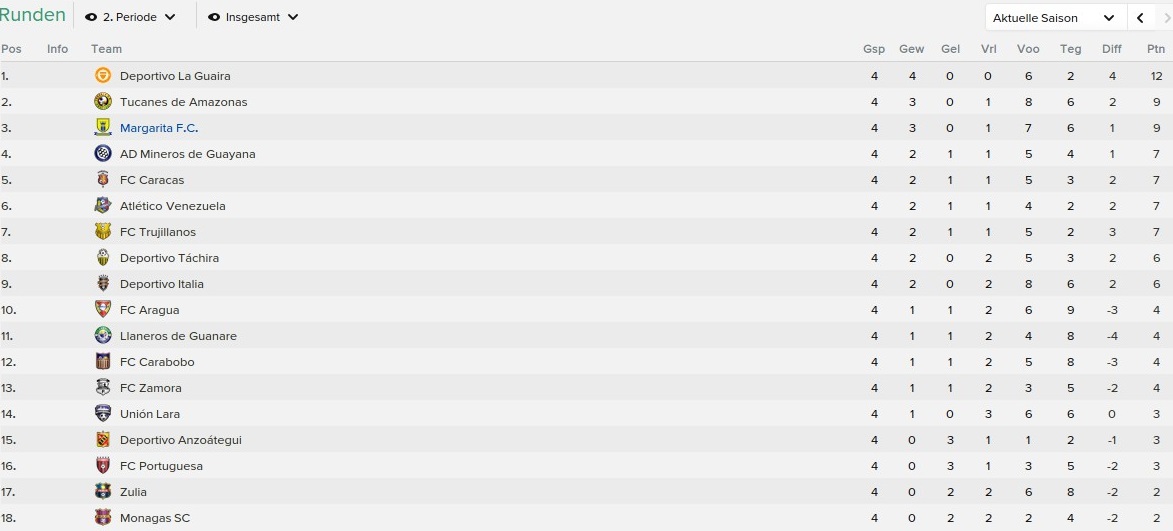Viewport: 1173px width, 531px height.
Task: Click the FC Caracas crest icon
Action: [103, 179]
